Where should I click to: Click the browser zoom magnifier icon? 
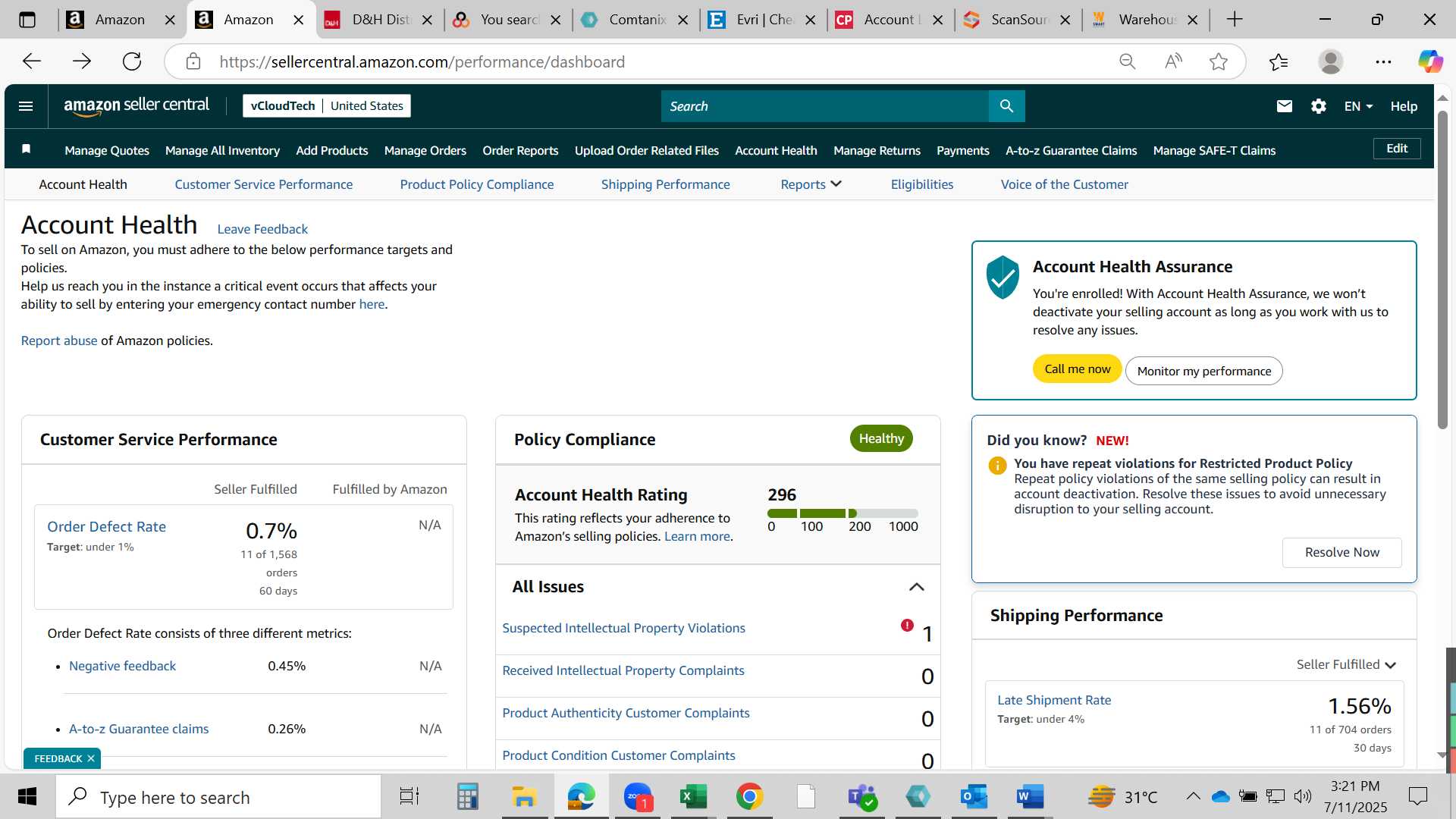(1128, 61)
